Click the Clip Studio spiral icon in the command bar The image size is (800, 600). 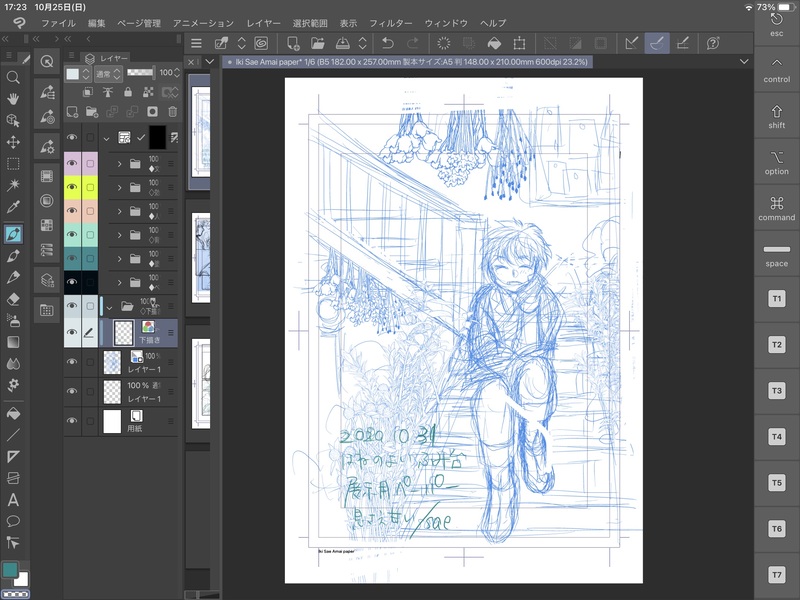coord(261,43)
